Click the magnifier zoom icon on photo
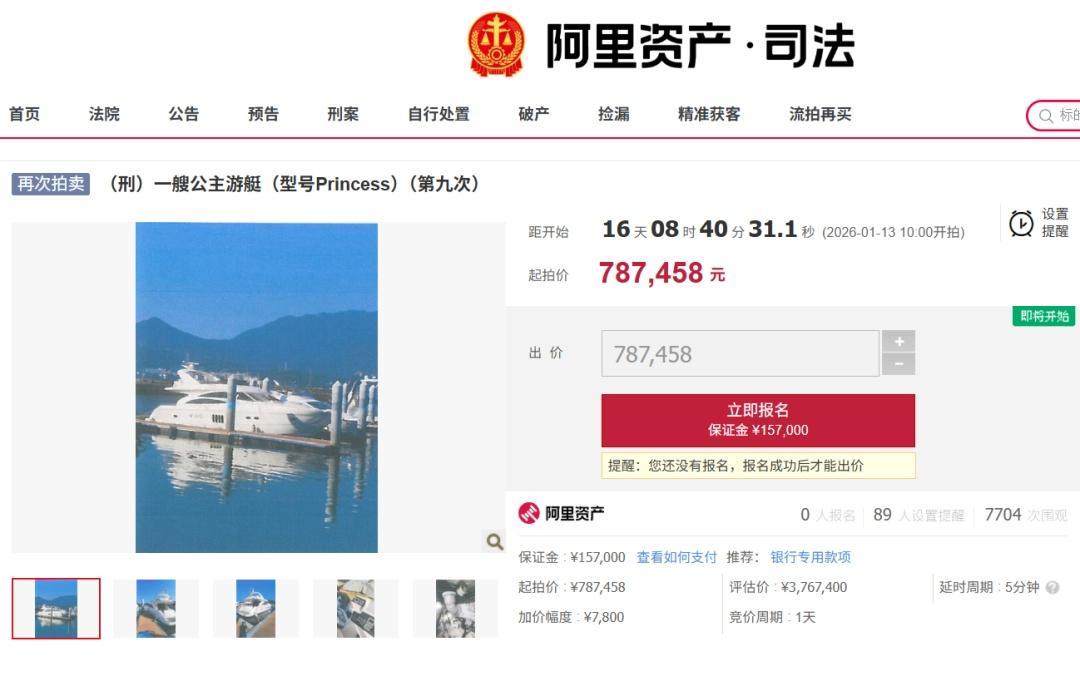The image size is (1080, 676). point(495,542)
